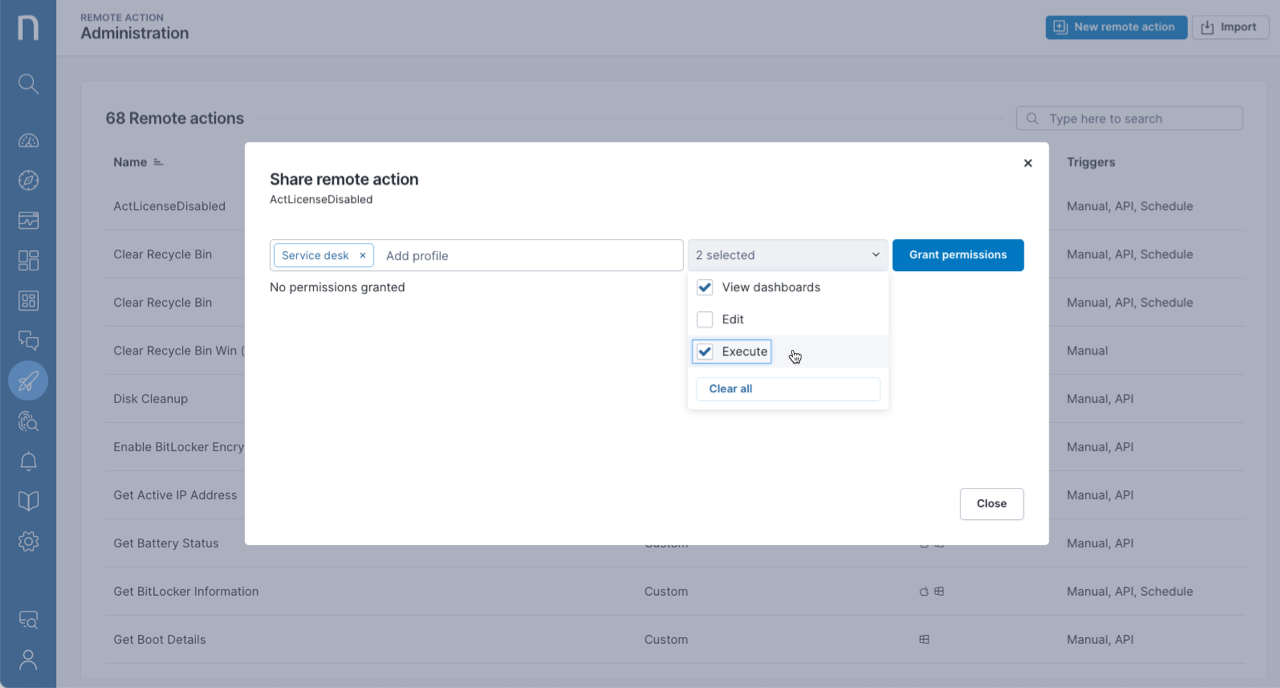1280x688 pixels.
Task: Open the Nexthink search sidebar icon
Action: coord(28,84)
